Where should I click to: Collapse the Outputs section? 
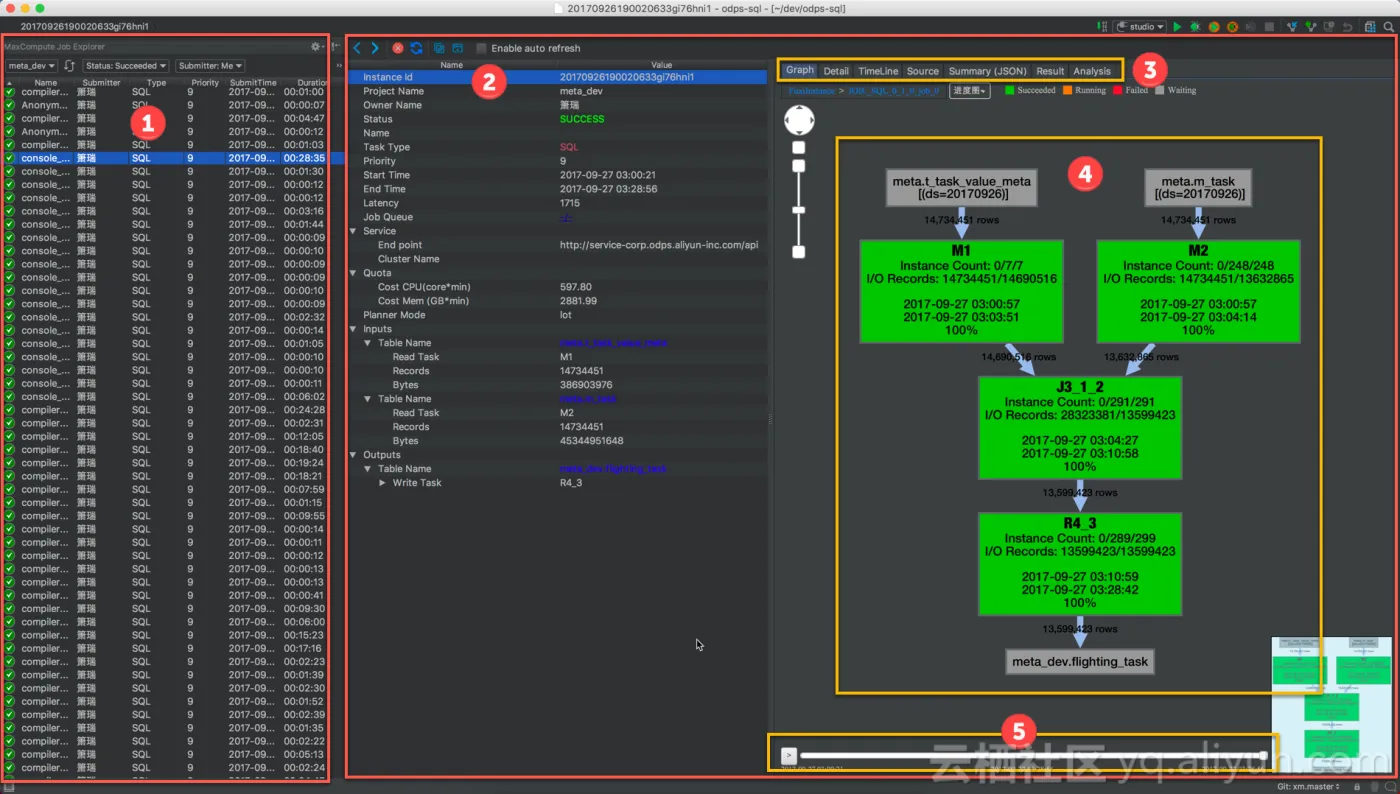click(x=353, y=455)
